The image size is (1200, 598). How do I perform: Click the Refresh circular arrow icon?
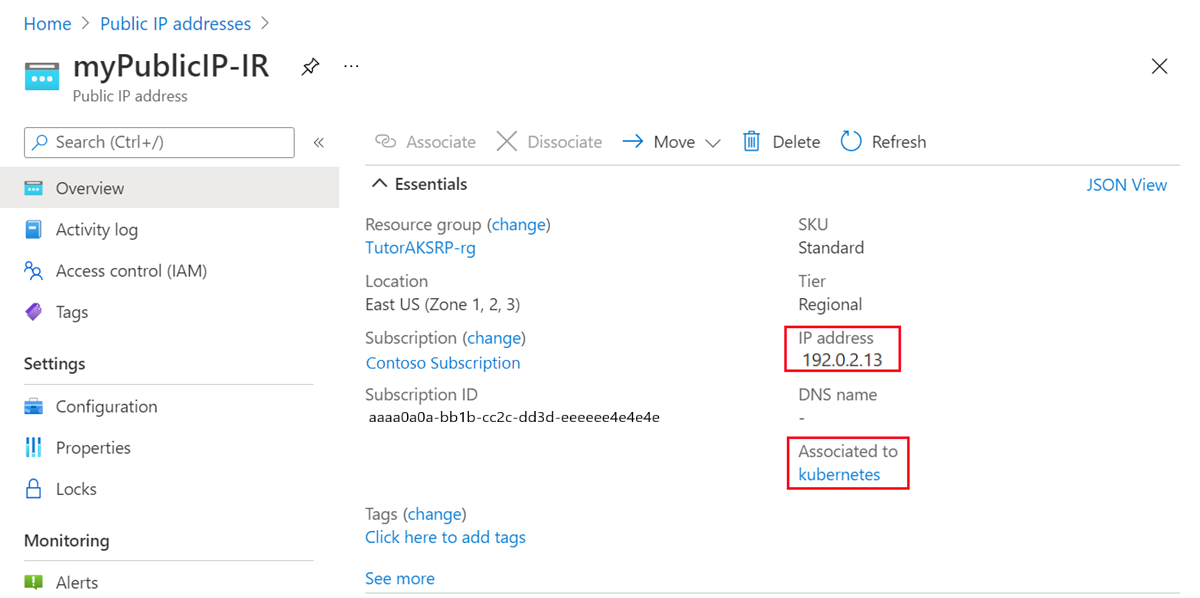(851, 141)
